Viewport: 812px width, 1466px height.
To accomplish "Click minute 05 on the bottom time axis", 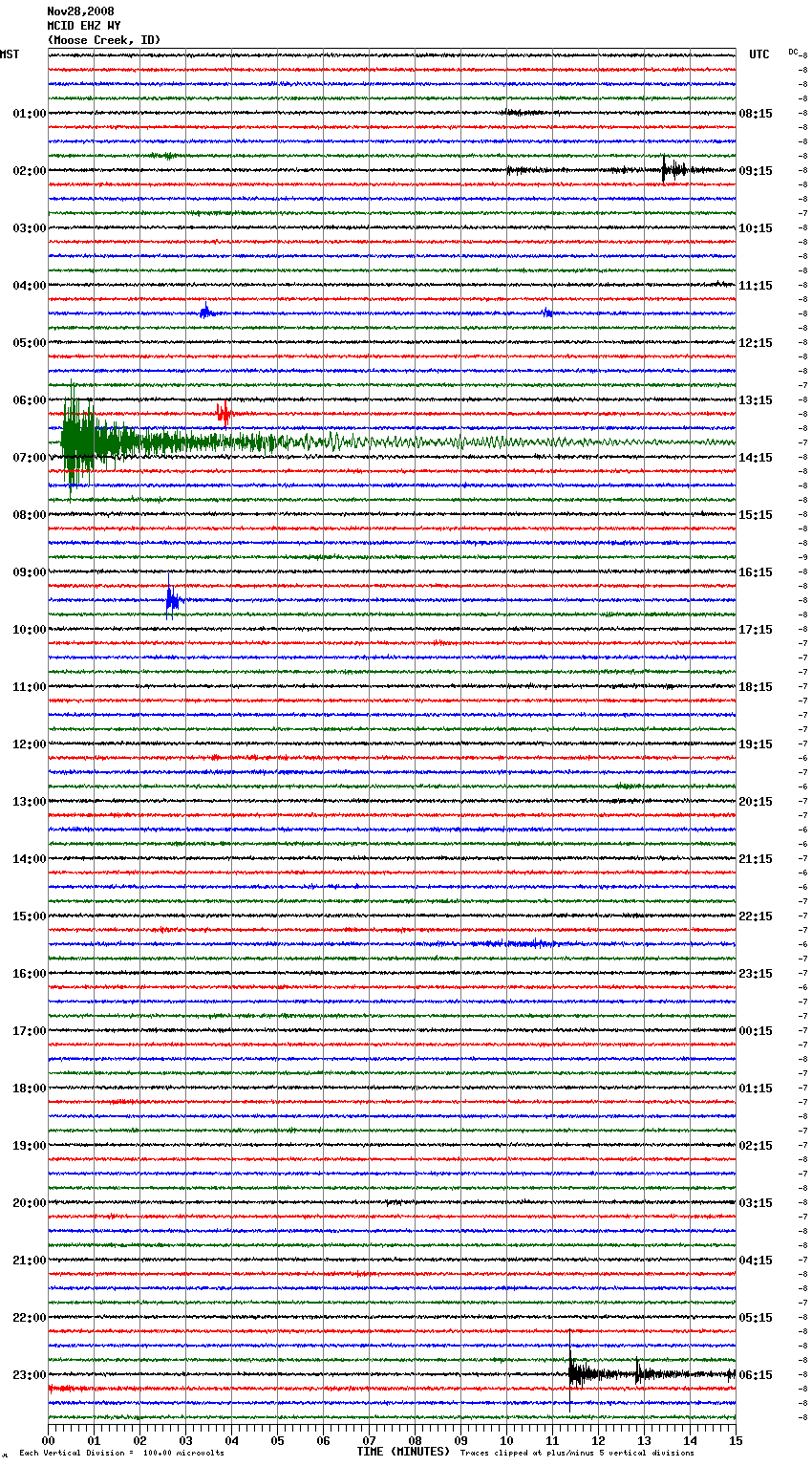I will click(x=277, y=1440).
